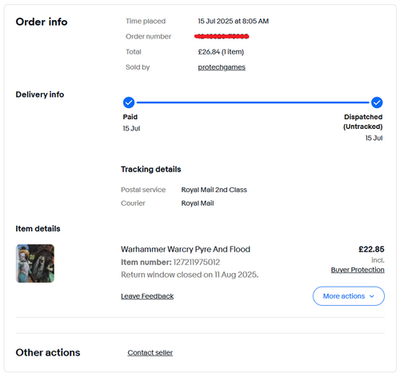The height and width of the screenshot is (378, 400).
Task: Open the Warcry Pyre And Flood thumbnail
Action: (35, 264)
